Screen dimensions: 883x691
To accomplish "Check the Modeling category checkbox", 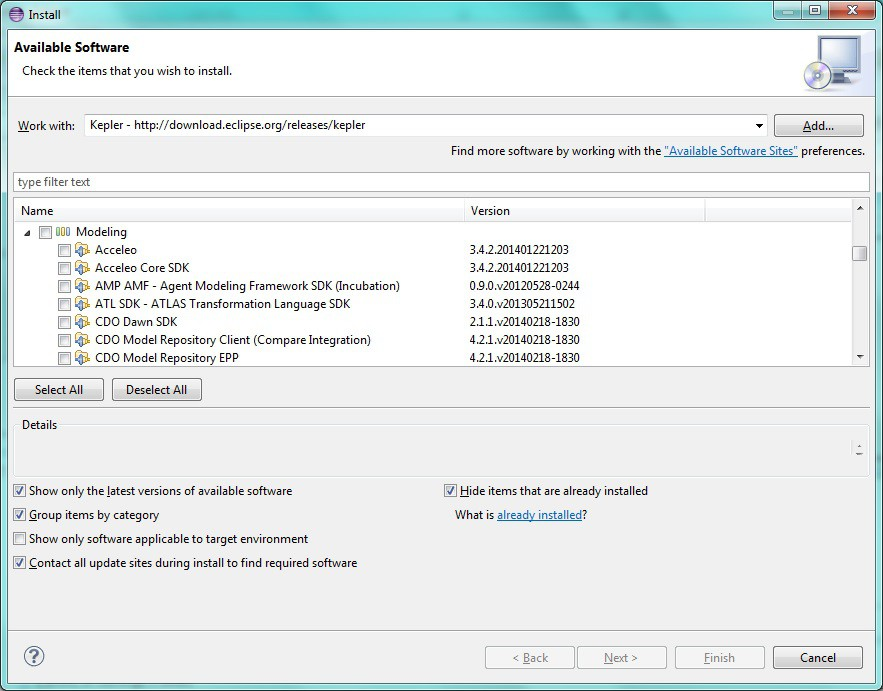I will click(45, 232).
